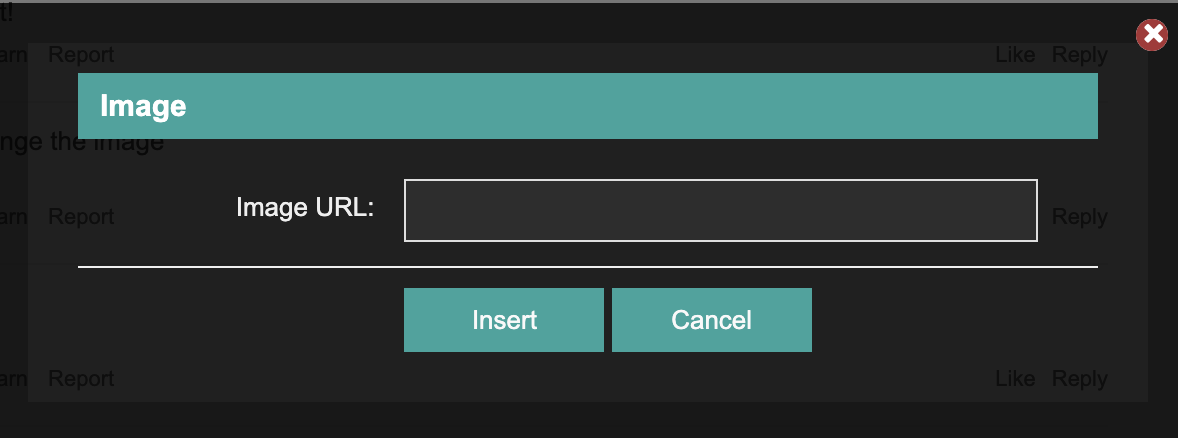
Task: Click Warn link on last comment
Action: (14, 378)
